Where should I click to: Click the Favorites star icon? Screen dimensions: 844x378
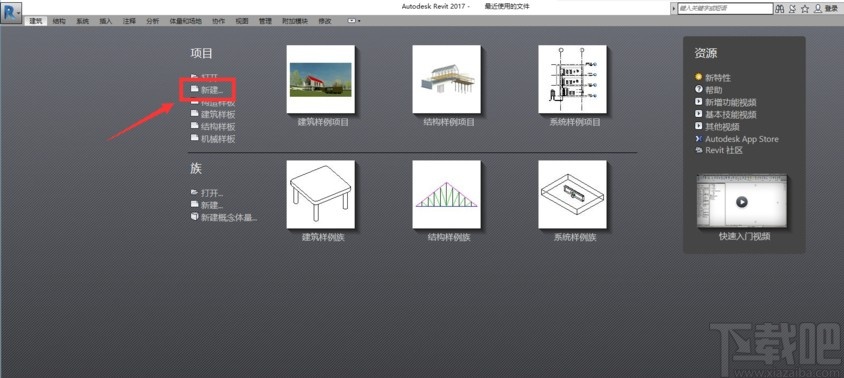[x=805, y=9]
